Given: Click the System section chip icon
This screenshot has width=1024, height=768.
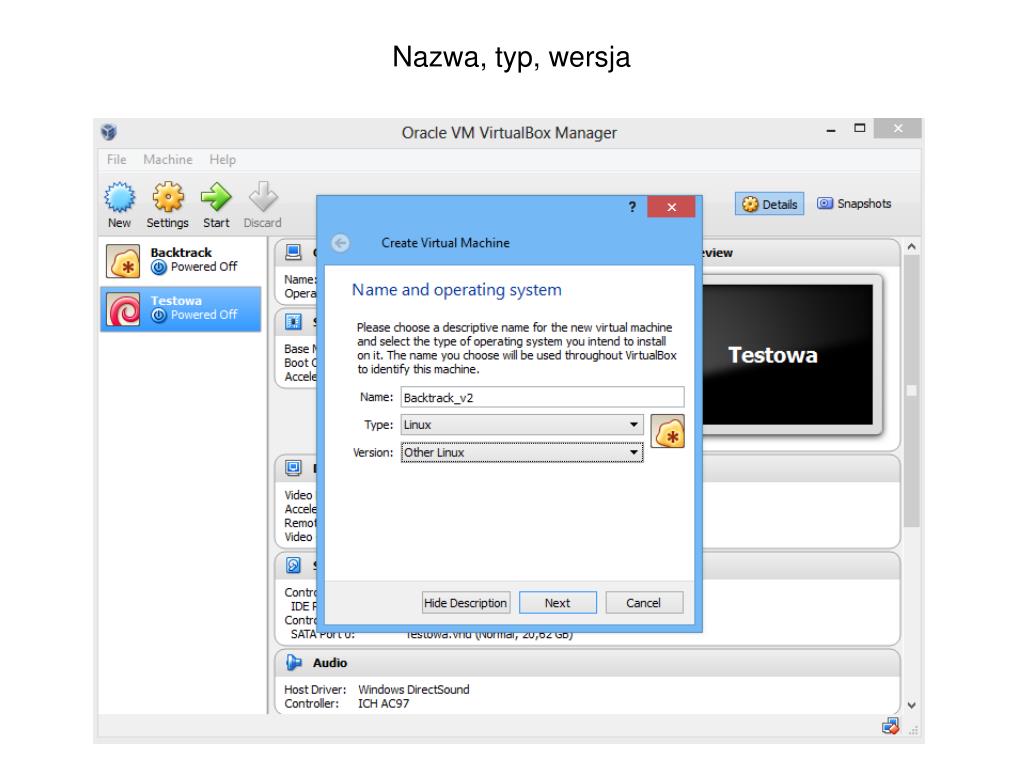Looking at the screenshot, I should (x=293, y=321).
